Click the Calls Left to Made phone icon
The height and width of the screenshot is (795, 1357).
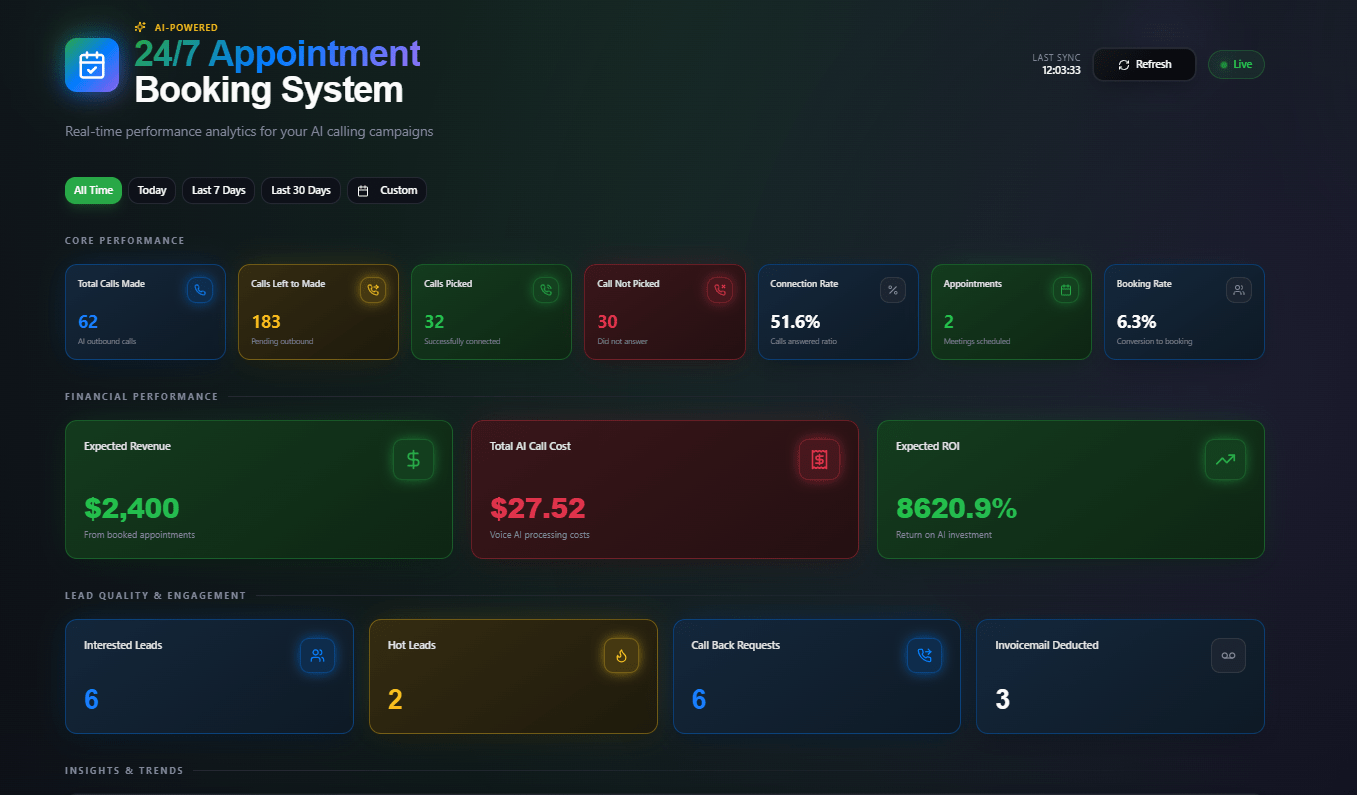coord(373,290)
